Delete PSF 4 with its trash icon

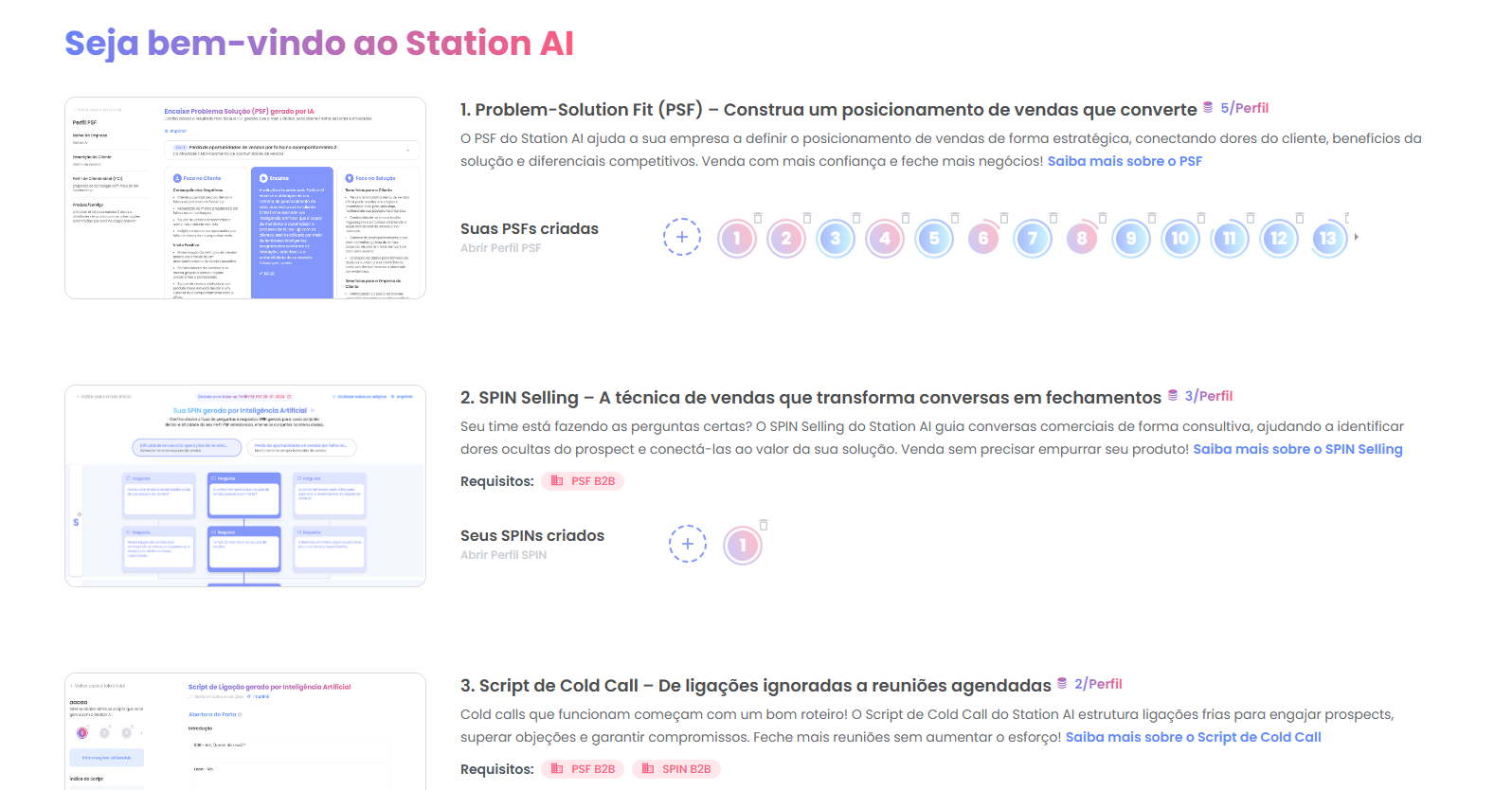coord(906,218)
